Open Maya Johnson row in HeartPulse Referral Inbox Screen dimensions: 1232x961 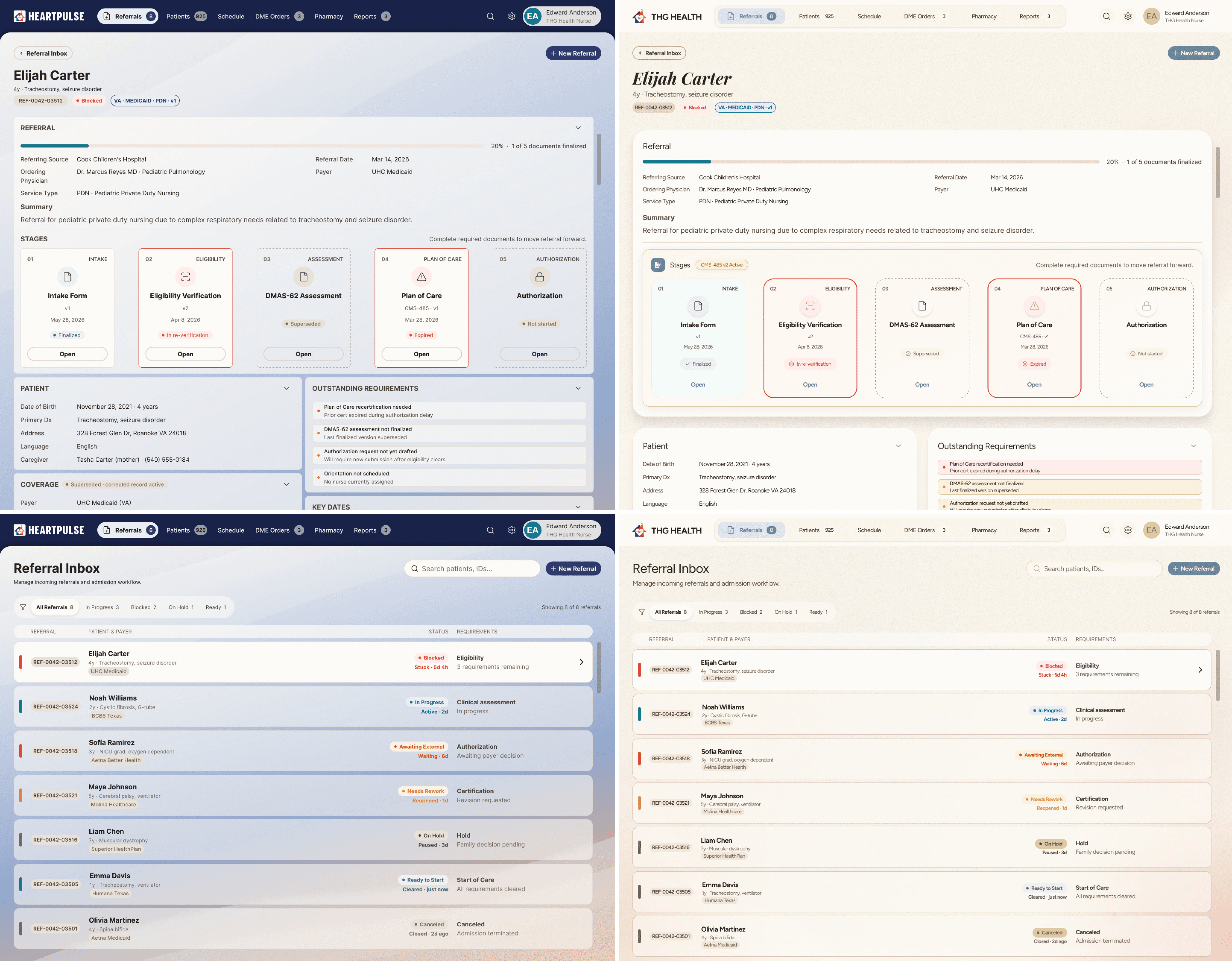click(x=303, y=795)
